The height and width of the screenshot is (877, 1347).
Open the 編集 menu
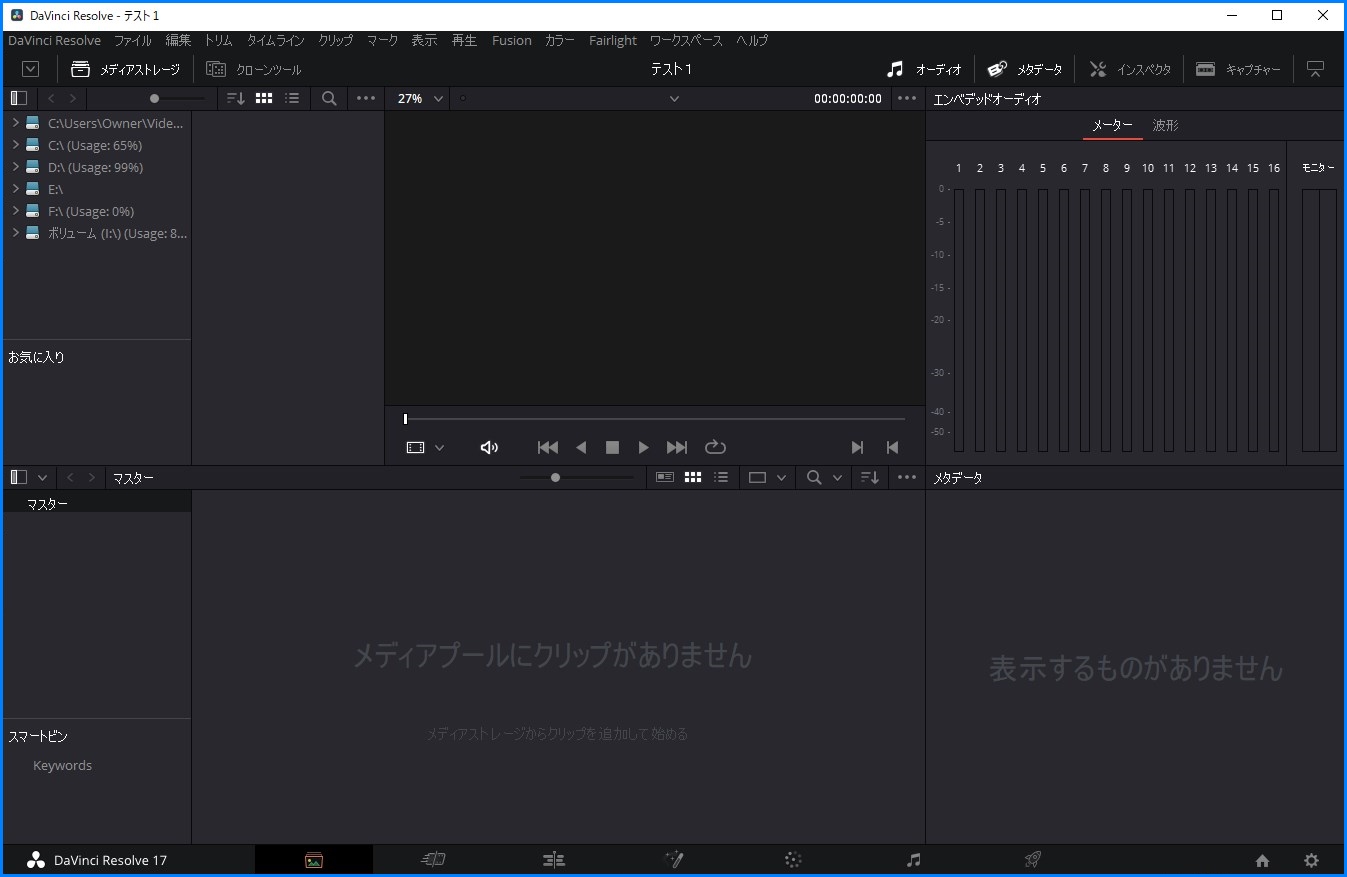pos(178,41)
